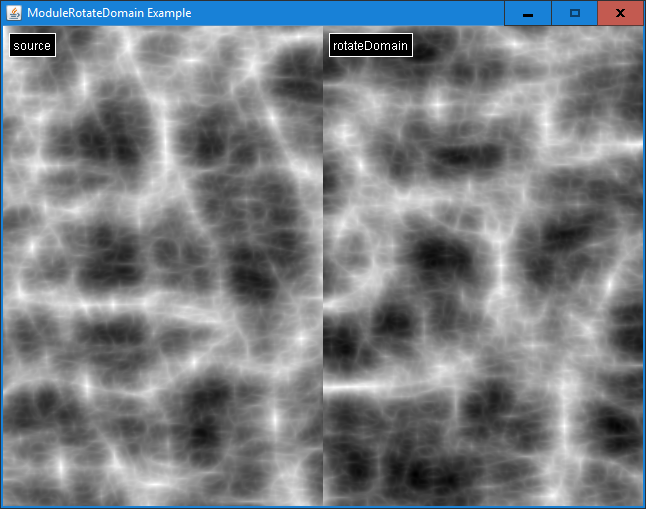
Task: Click the top-right corner of rotateDomain image
Action: (x=641, y=28)
